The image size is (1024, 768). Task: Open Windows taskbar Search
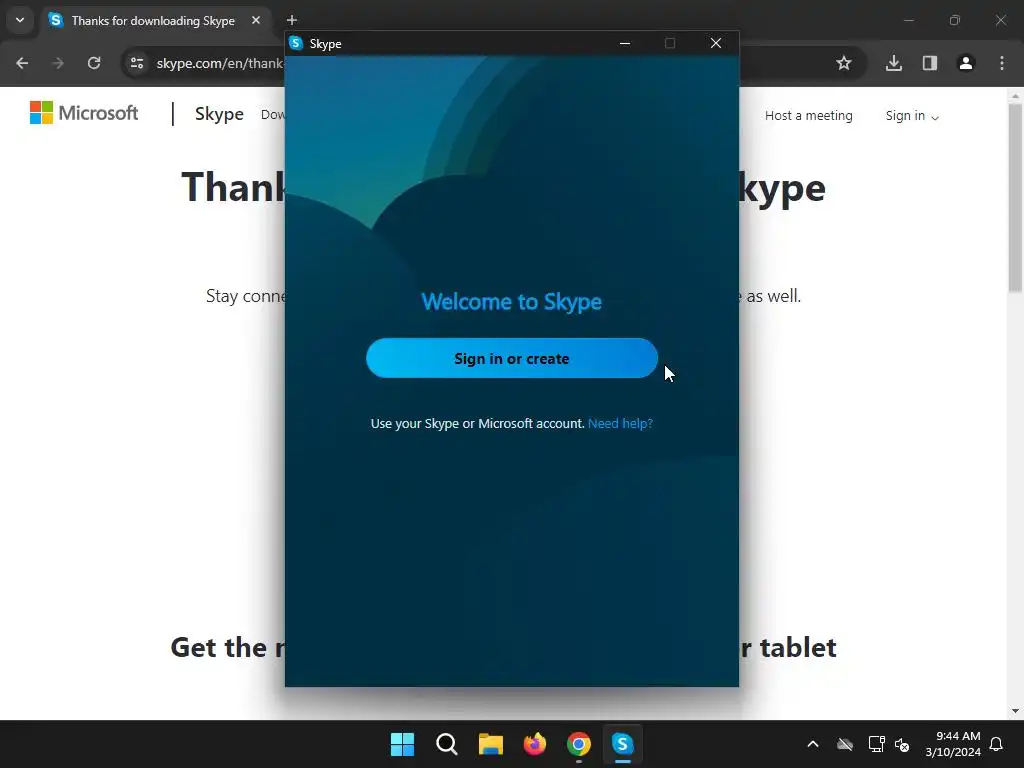[x=447, y=744]
